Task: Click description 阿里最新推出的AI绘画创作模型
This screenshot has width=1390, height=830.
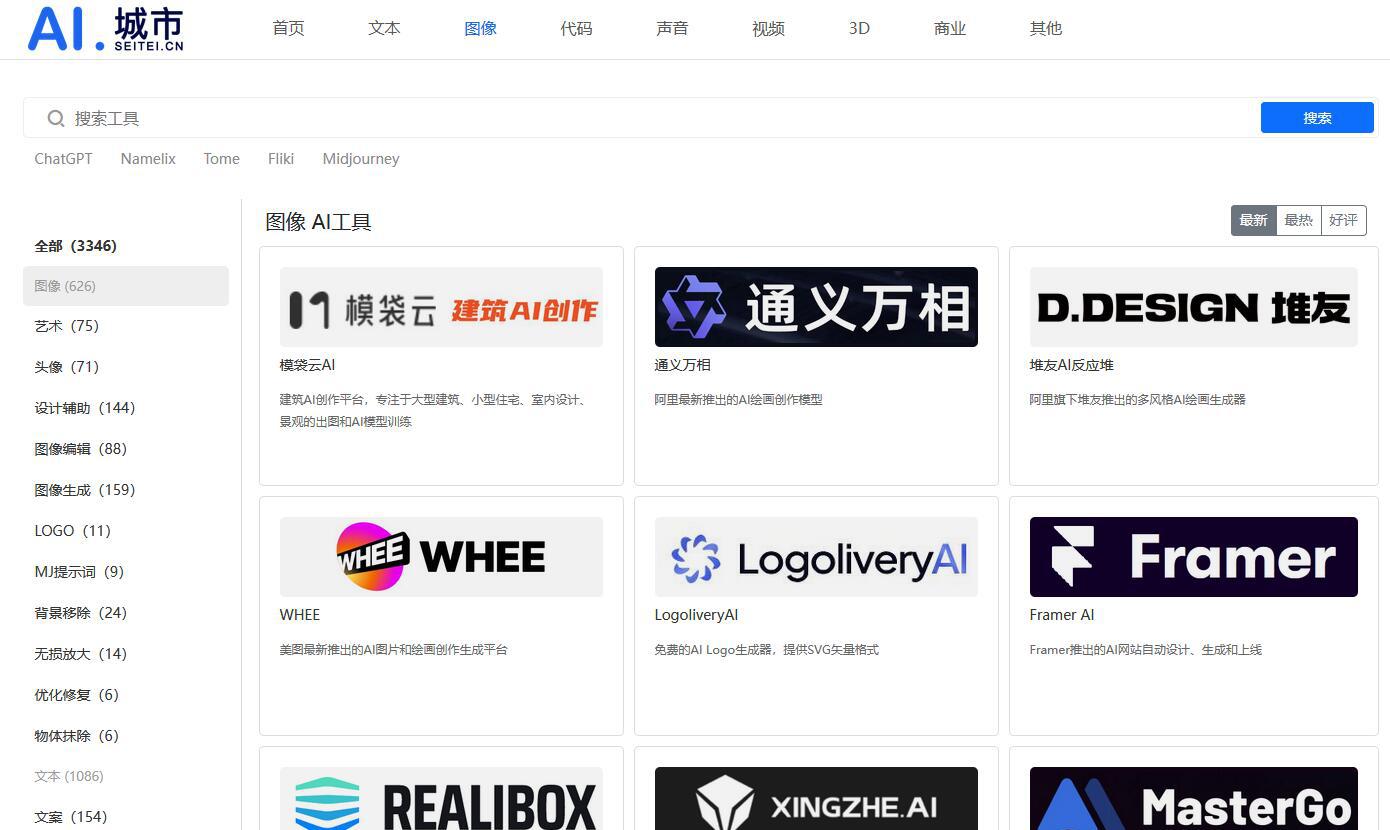Action: point(738,400)
